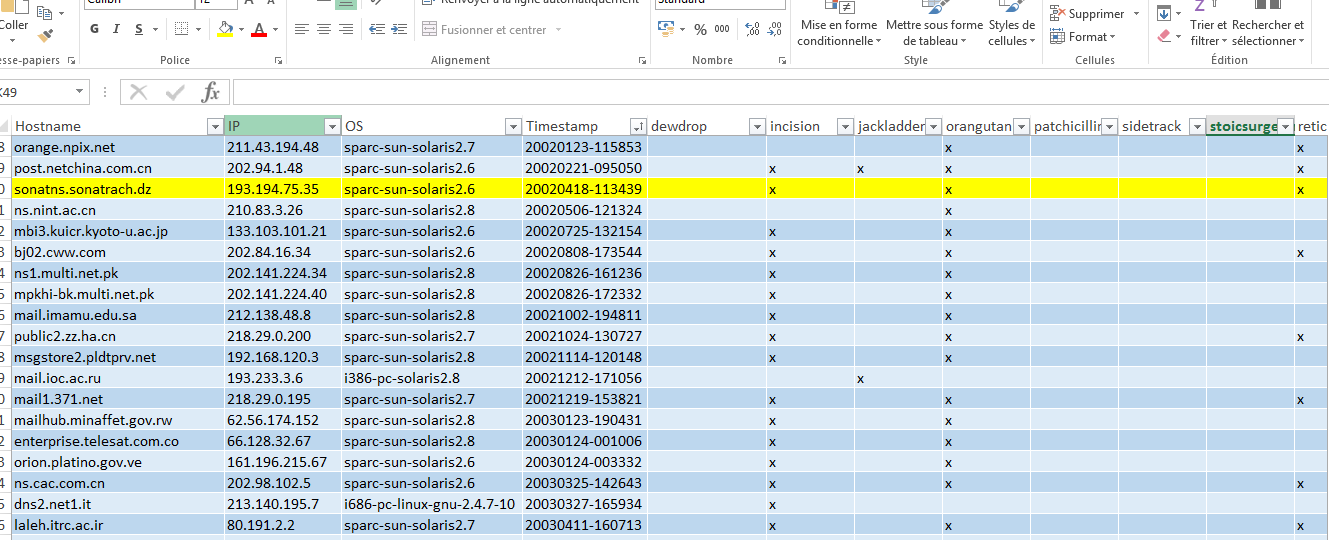Viewport: 1329px width, 540px height.
Task: Open fill color dropdown arrow
Action: [242, 29]
